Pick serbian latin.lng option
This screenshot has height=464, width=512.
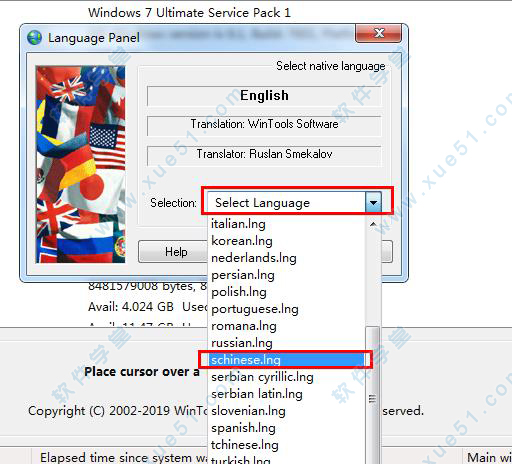pyautogui.click(x=287, y=394)
